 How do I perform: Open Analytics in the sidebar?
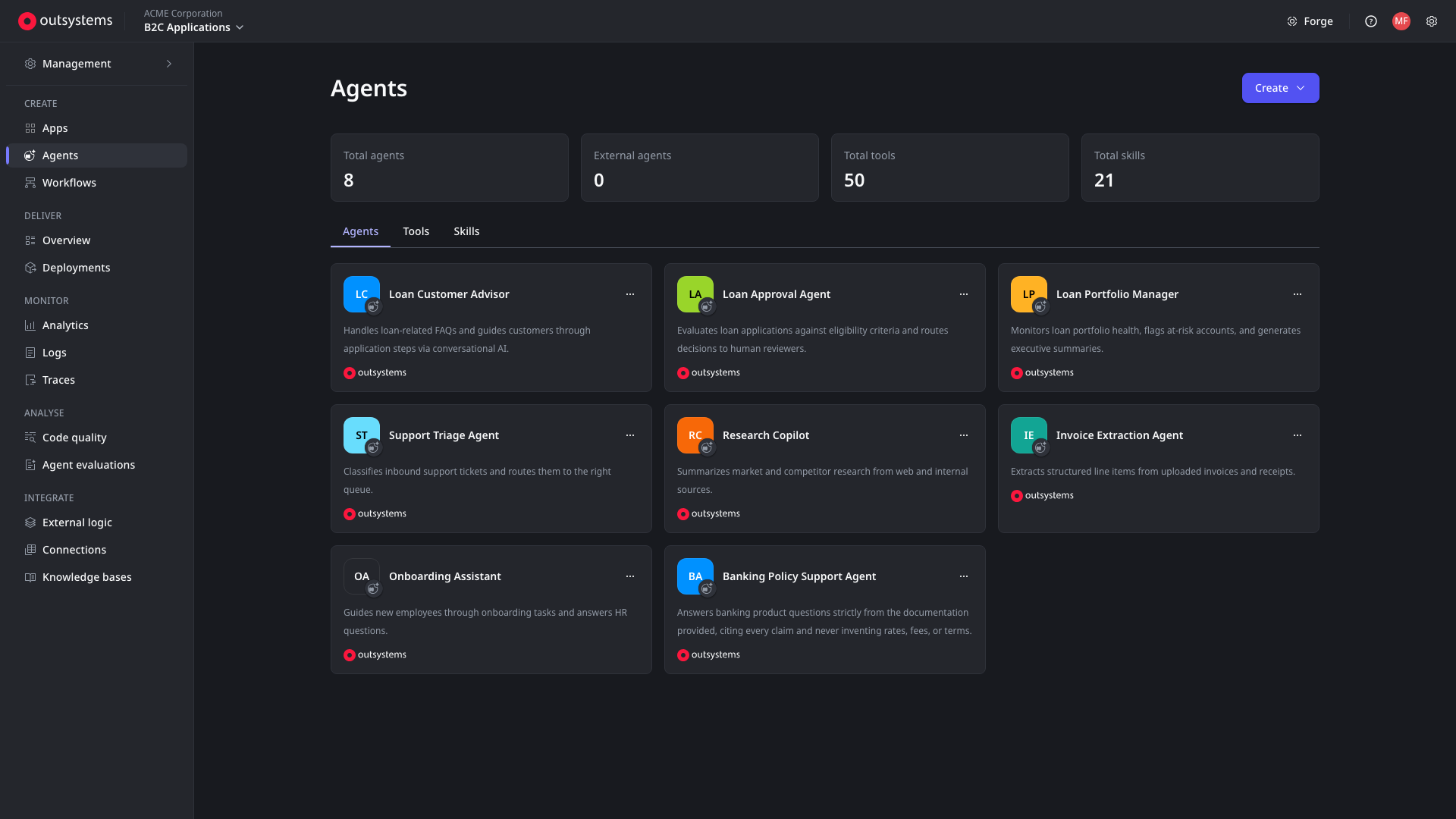click(97, 325)
